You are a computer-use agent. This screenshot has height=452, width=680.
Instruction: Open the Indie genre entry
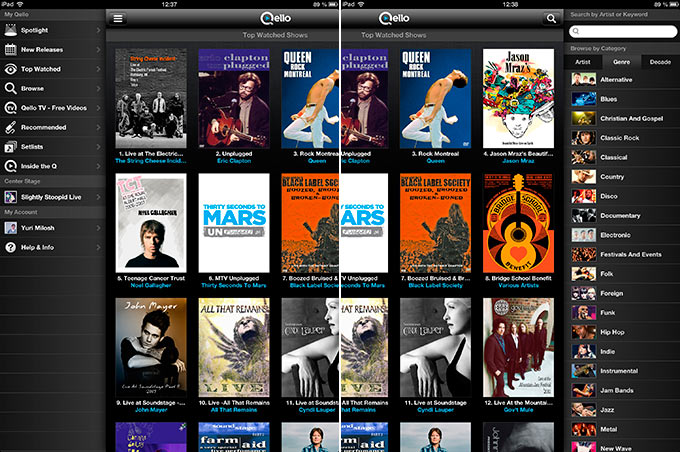click(622, 351)
